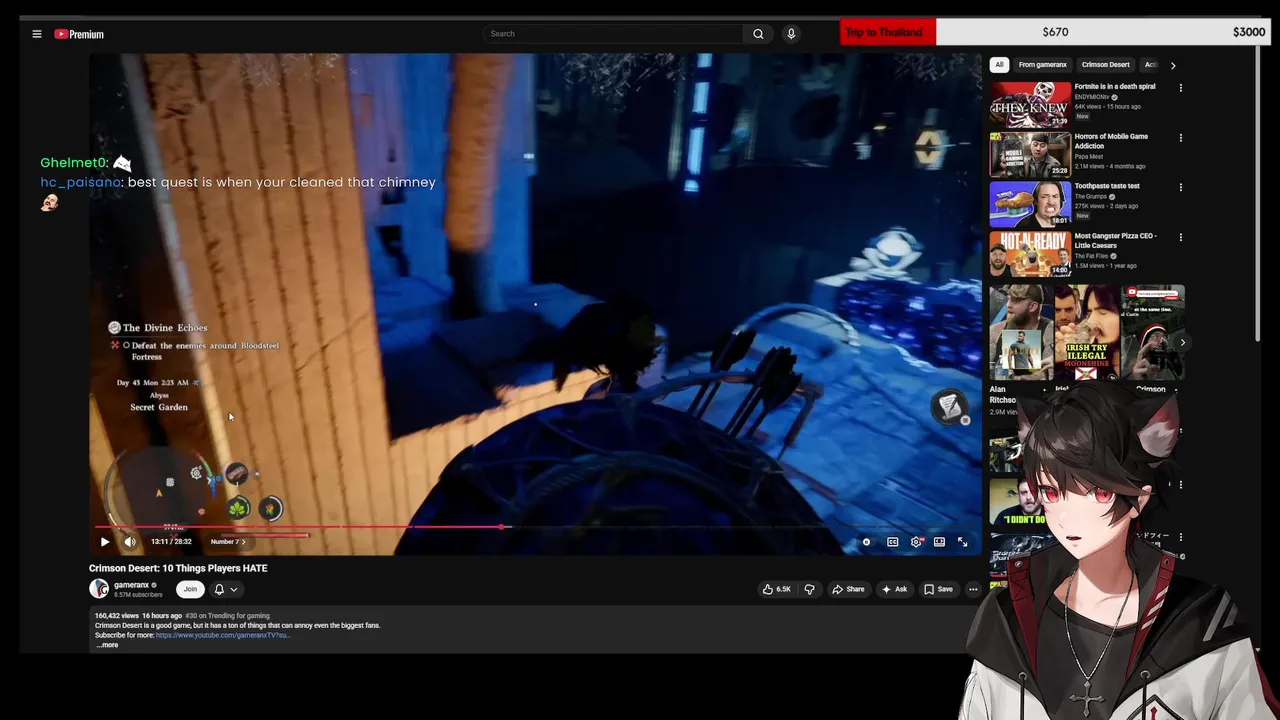Open 'Fortnite is in a death spiral' thumbnail
1280x720 pixels.
coord(1030,104)
